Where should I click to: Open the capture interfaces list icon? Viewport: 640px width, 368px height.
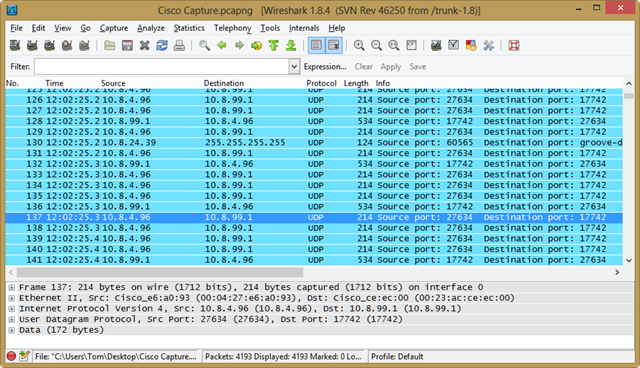tap(15, 45)
